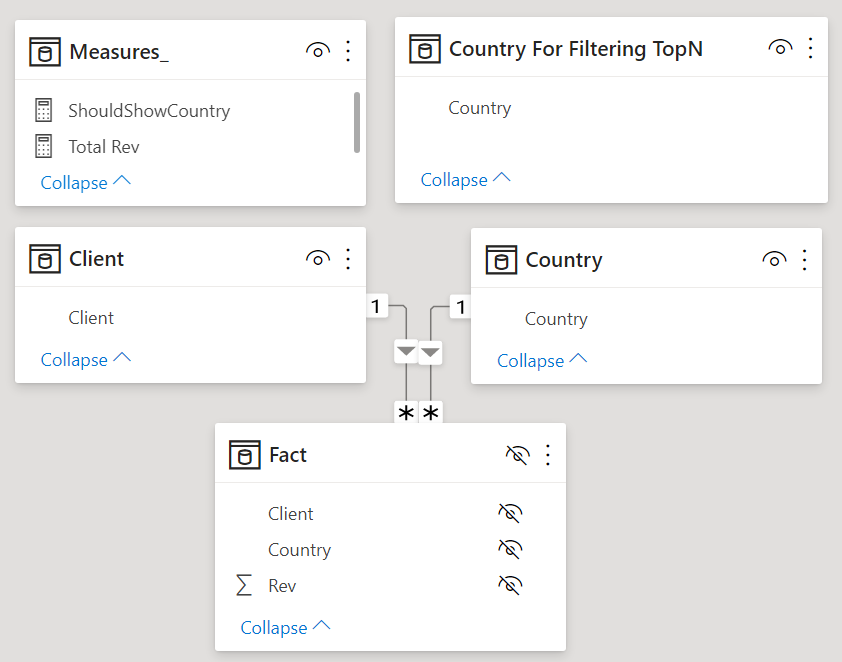Open more options for Client table
The width and height of the screenshot is (842, 662).
(x=348, y=259)
